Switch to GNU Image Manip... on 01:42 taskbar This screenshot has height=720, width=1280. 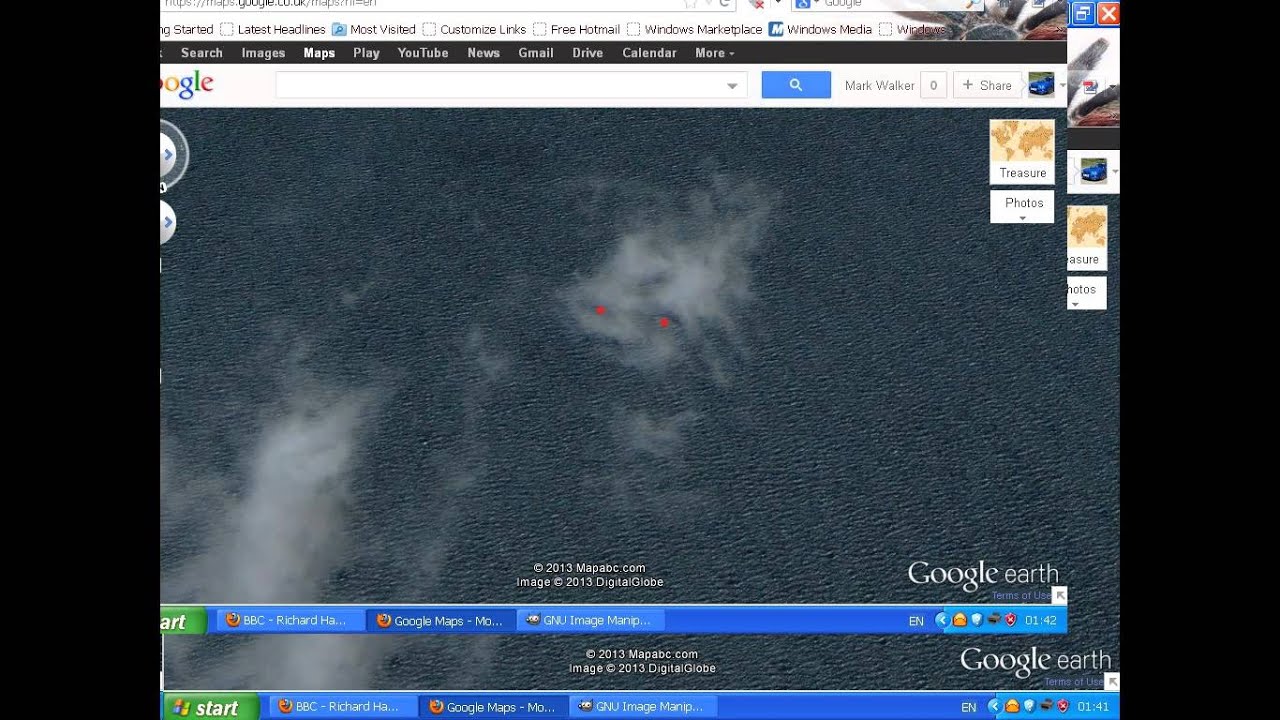point(589,620)
